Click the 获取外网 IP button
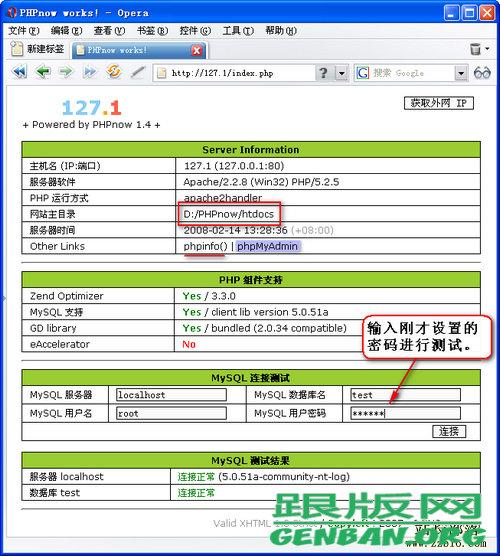The width and height of the screenshot is (500, 556). tap(439, 103)
